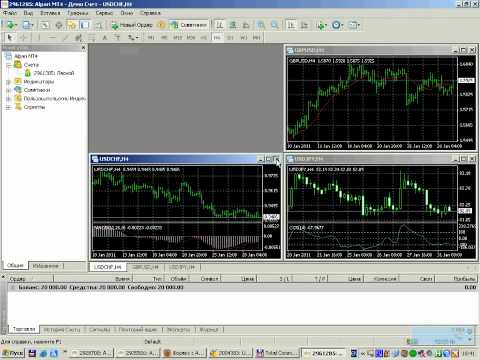Open the Periods dropdown
The image size is (480, 360).
point(337,25)
